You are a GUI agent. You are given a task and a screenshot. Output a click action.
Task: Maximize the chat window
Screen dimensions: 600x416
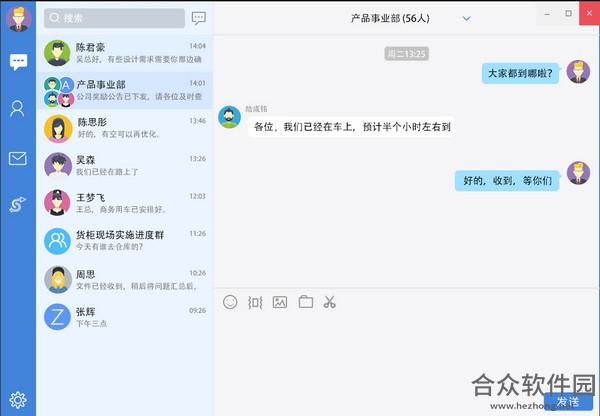click(x=569, y=13)
